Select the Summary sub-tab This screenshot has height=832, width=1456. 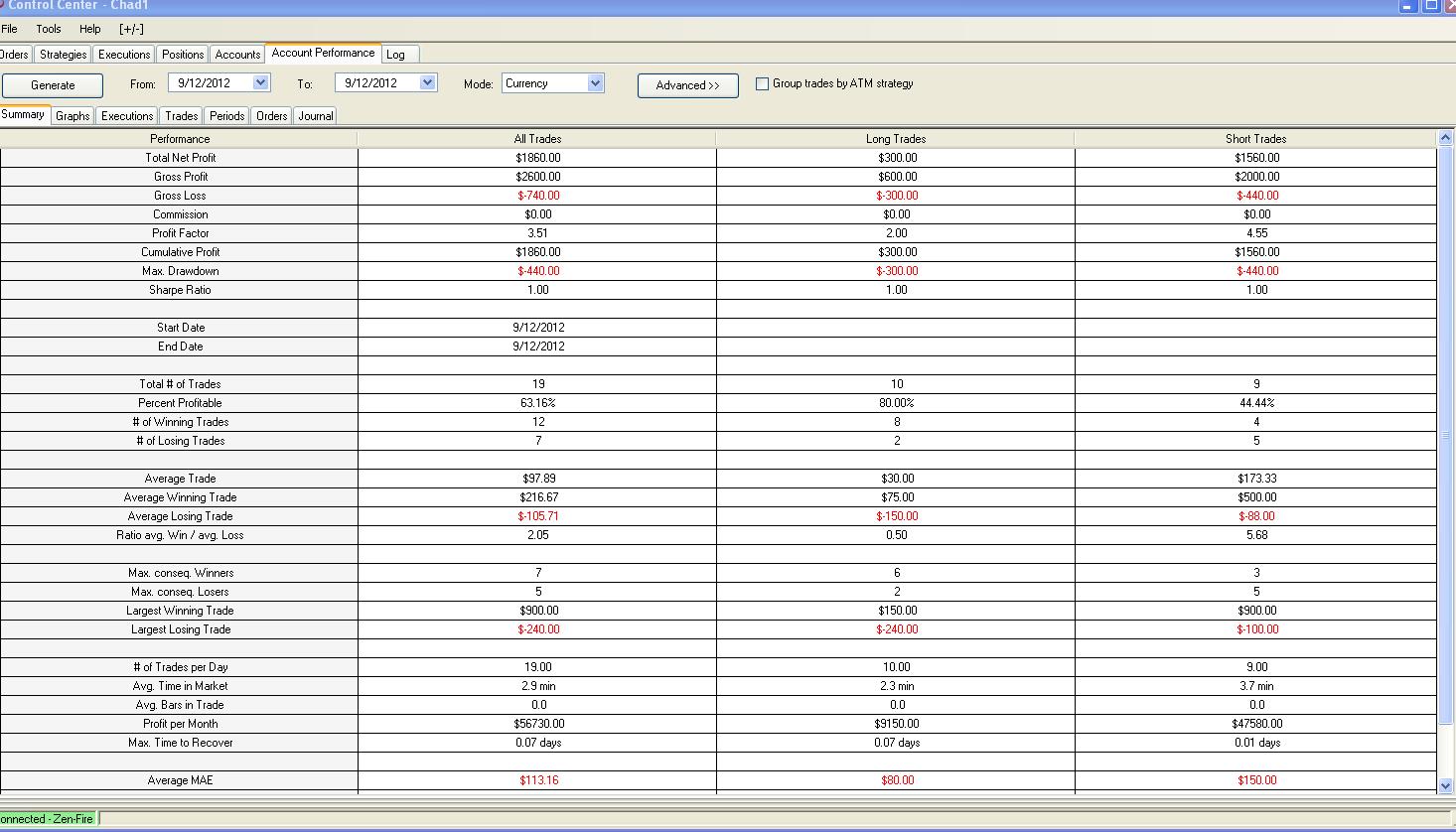point(23,115)
